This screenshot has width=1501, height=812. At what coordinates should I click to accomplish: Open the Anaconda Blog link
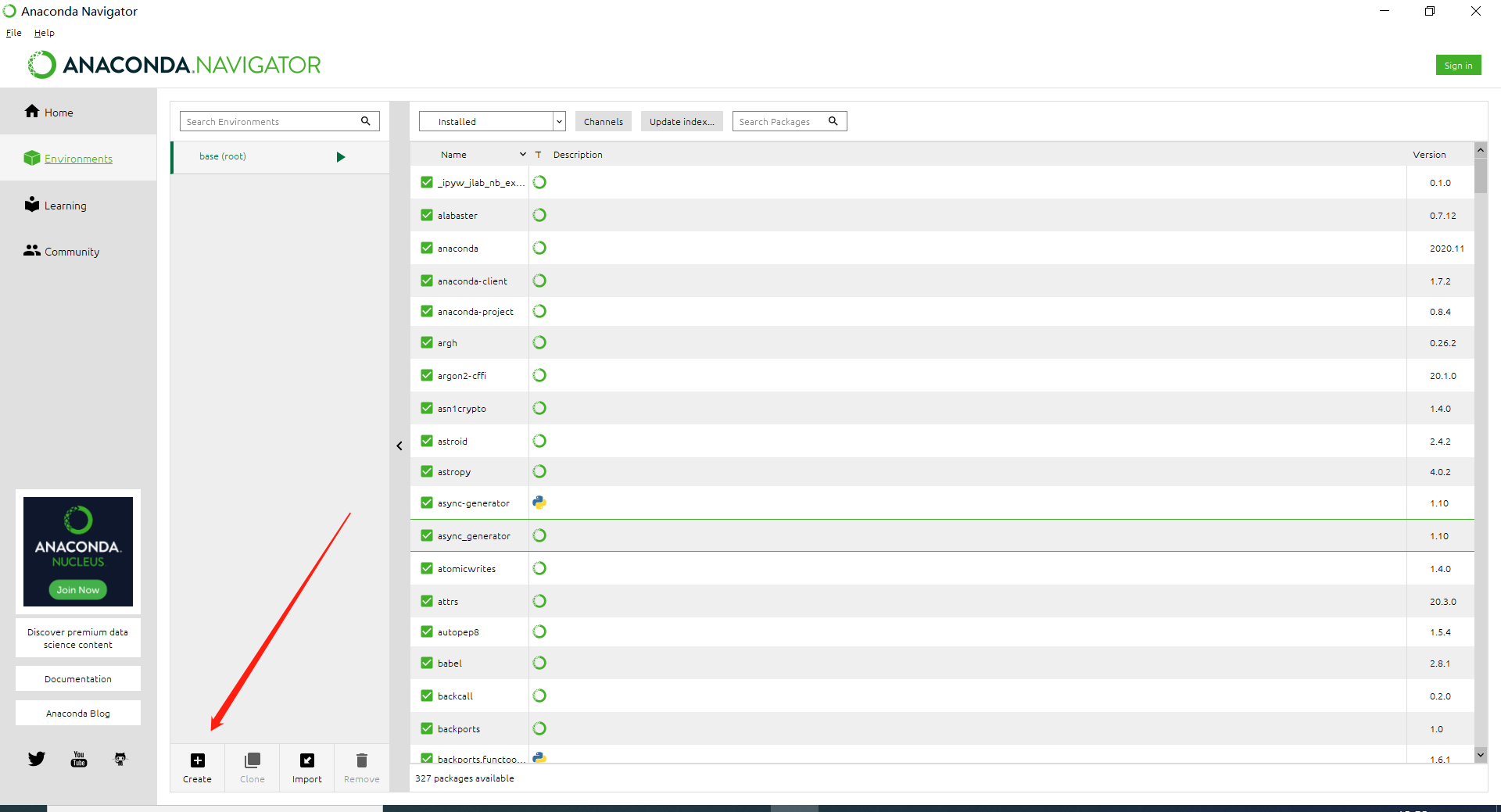[78, 713]
